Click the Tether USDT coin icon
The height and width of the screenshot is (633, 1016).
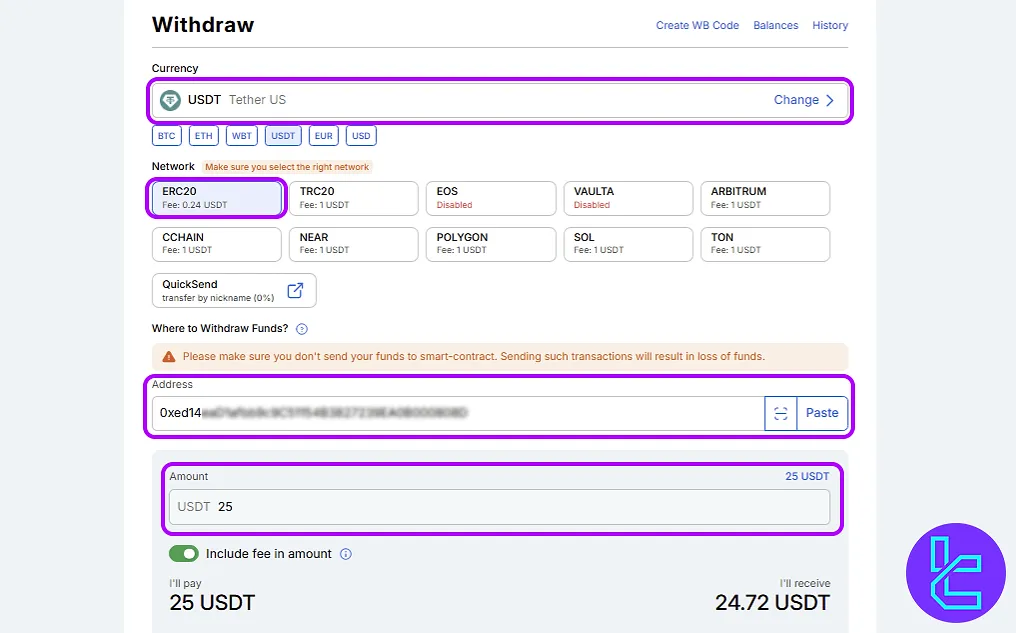pos(170,100)
